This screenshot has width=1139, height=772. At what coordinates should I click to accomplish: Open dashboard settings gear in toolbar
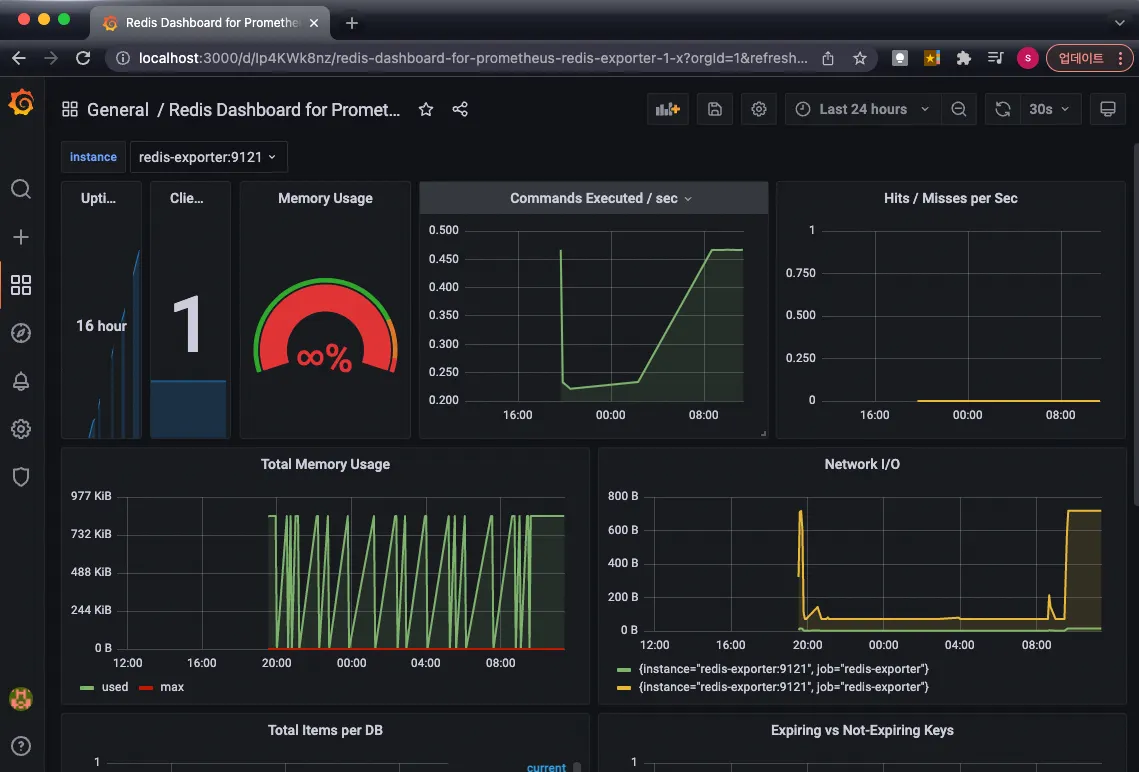759,109
